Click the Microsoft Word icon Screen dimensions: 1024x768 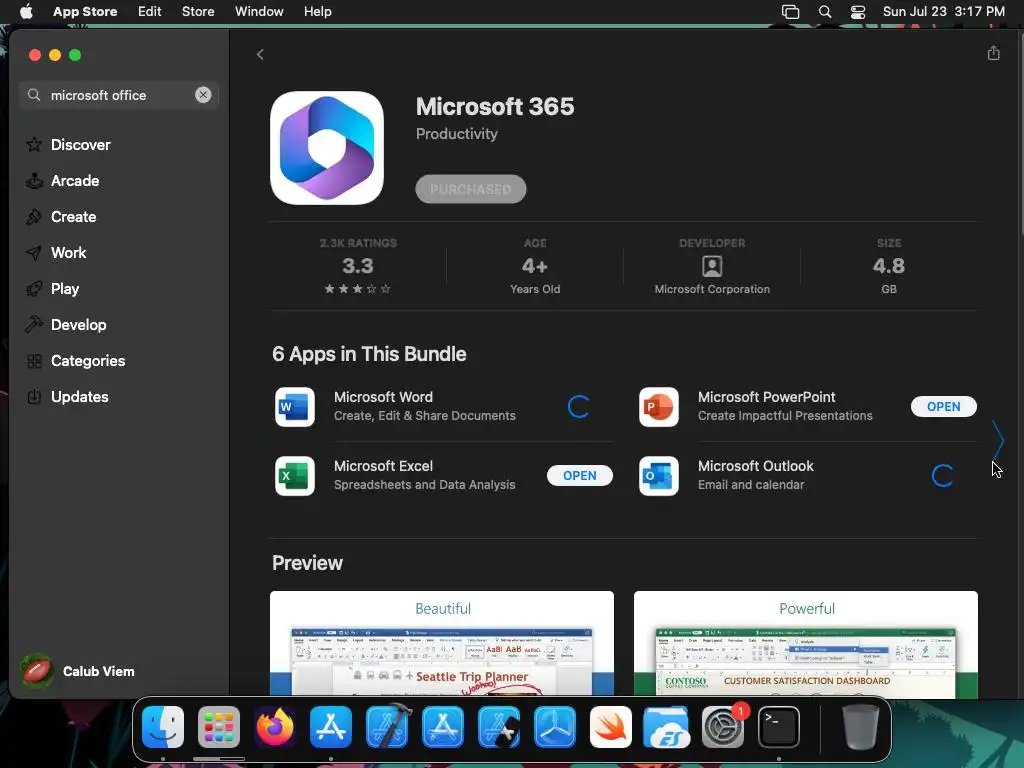pyautogui.click(x=295, y=406)
